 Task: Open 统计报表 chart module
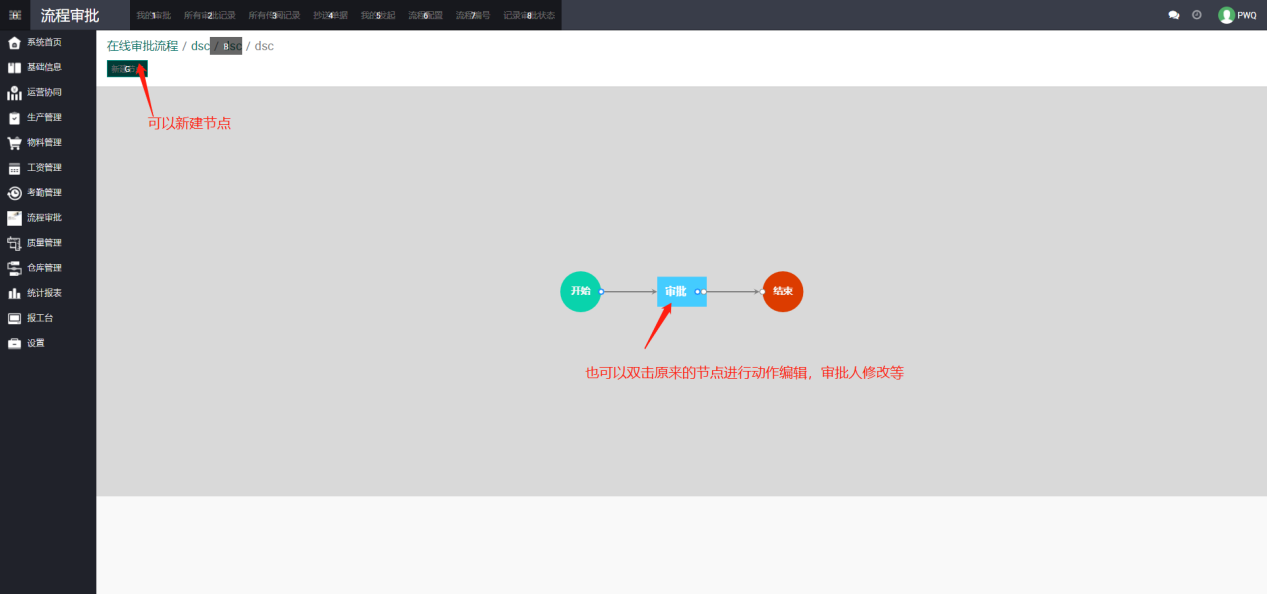tap(43, 293)
